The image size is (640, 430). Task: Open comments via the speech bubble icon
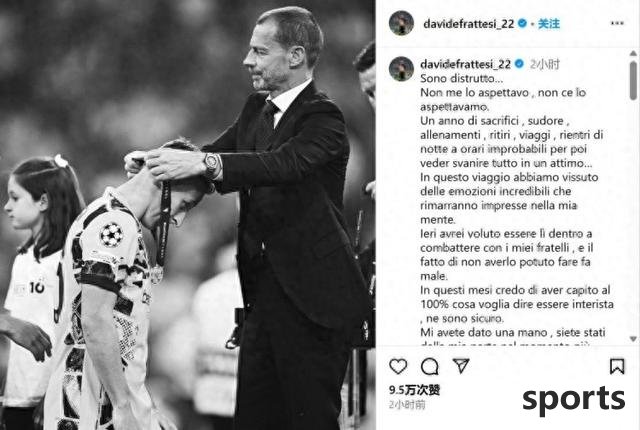pyautogui.click(x=429, y=366)
